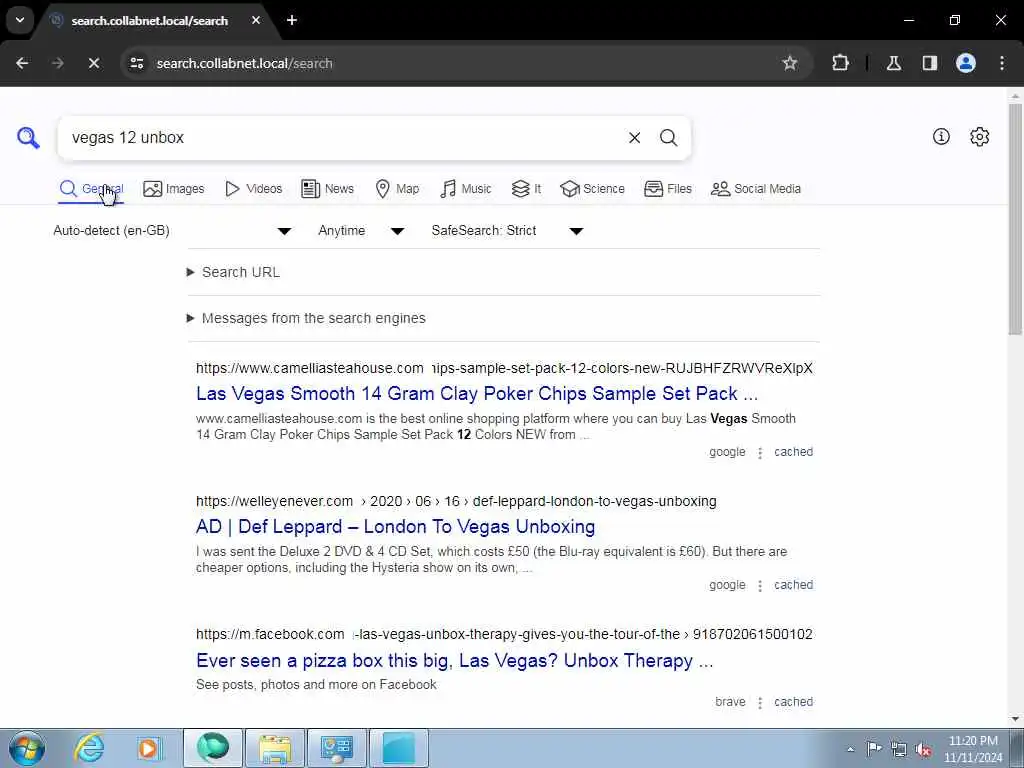Launch Internet Explorer from taskbar

pos(88,748)
